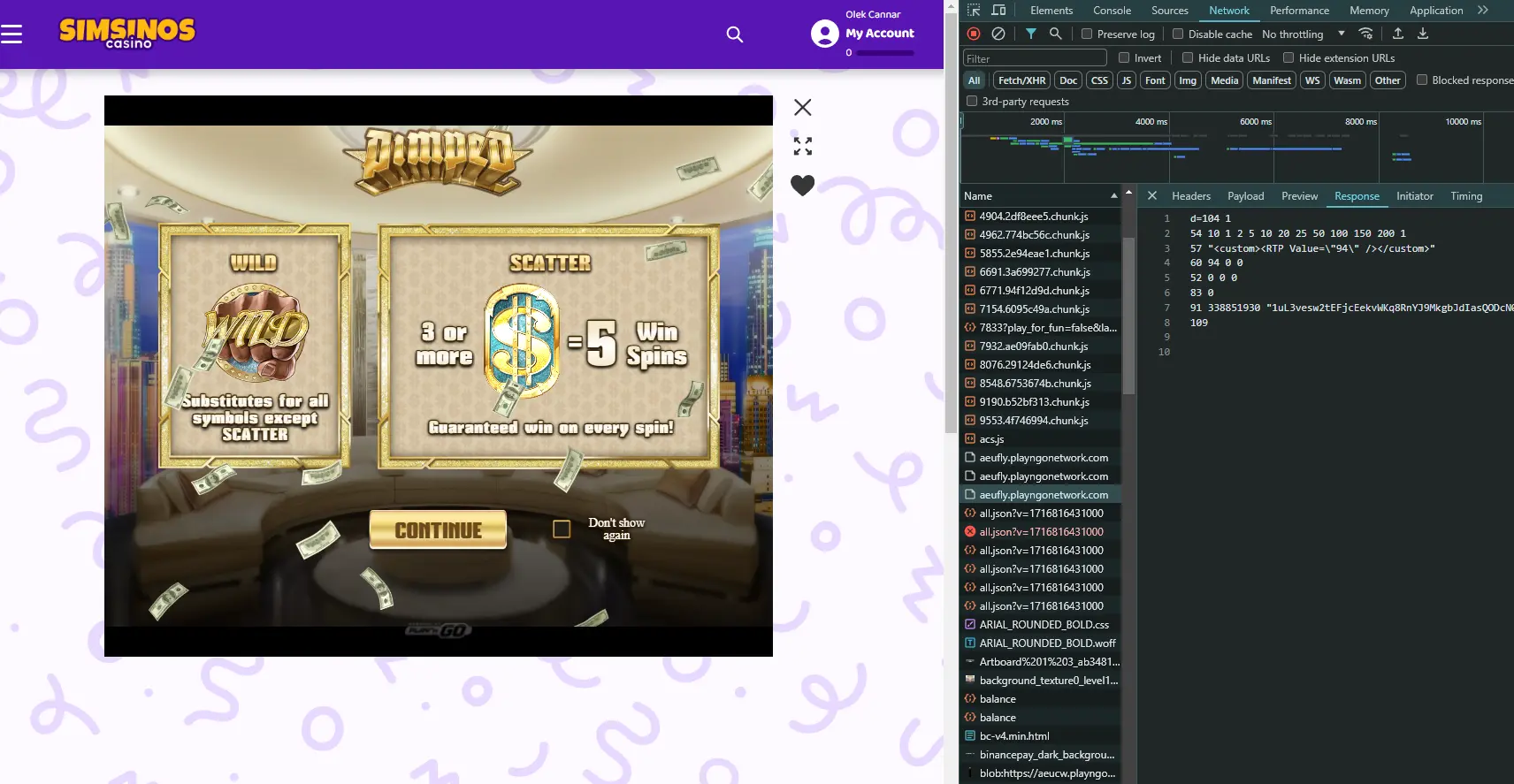
Task: Close the game overlay with the X
Action: coord(802,107)
